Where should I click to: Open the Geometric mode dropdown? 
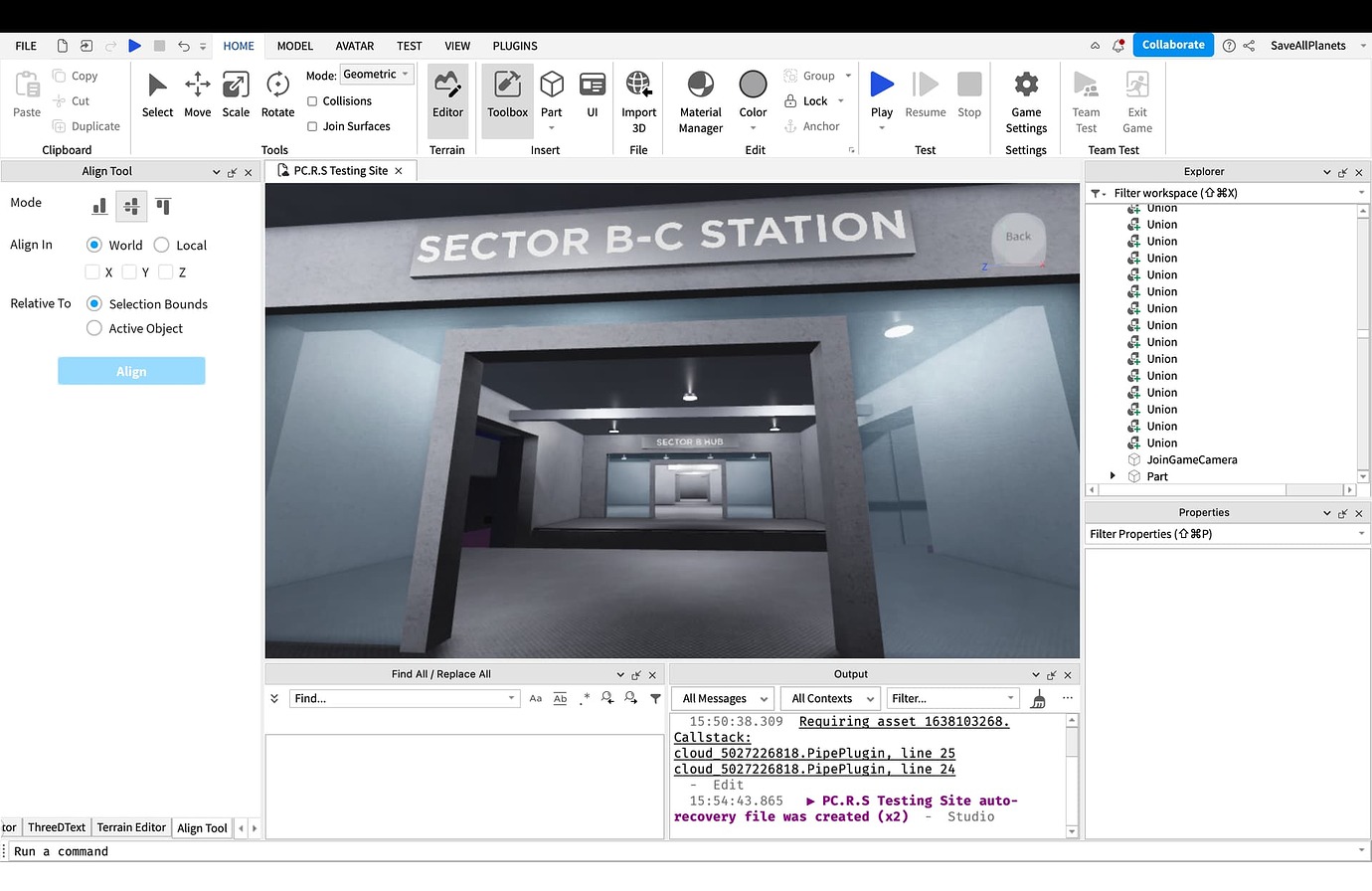(x=376, y=74)
